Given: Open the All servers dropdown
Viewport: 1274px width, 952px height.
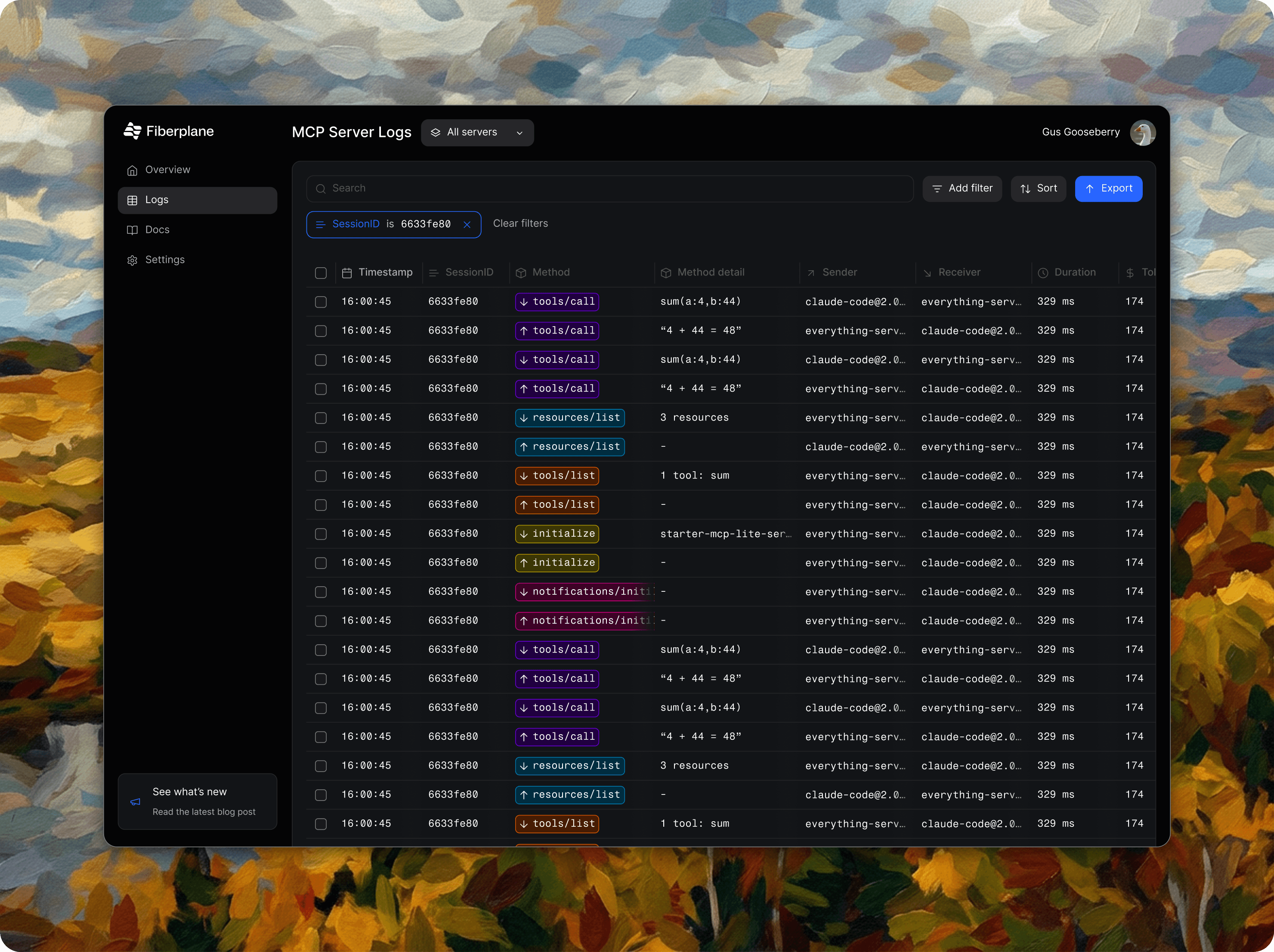Looking at the screenshot, I should point(477,133).
